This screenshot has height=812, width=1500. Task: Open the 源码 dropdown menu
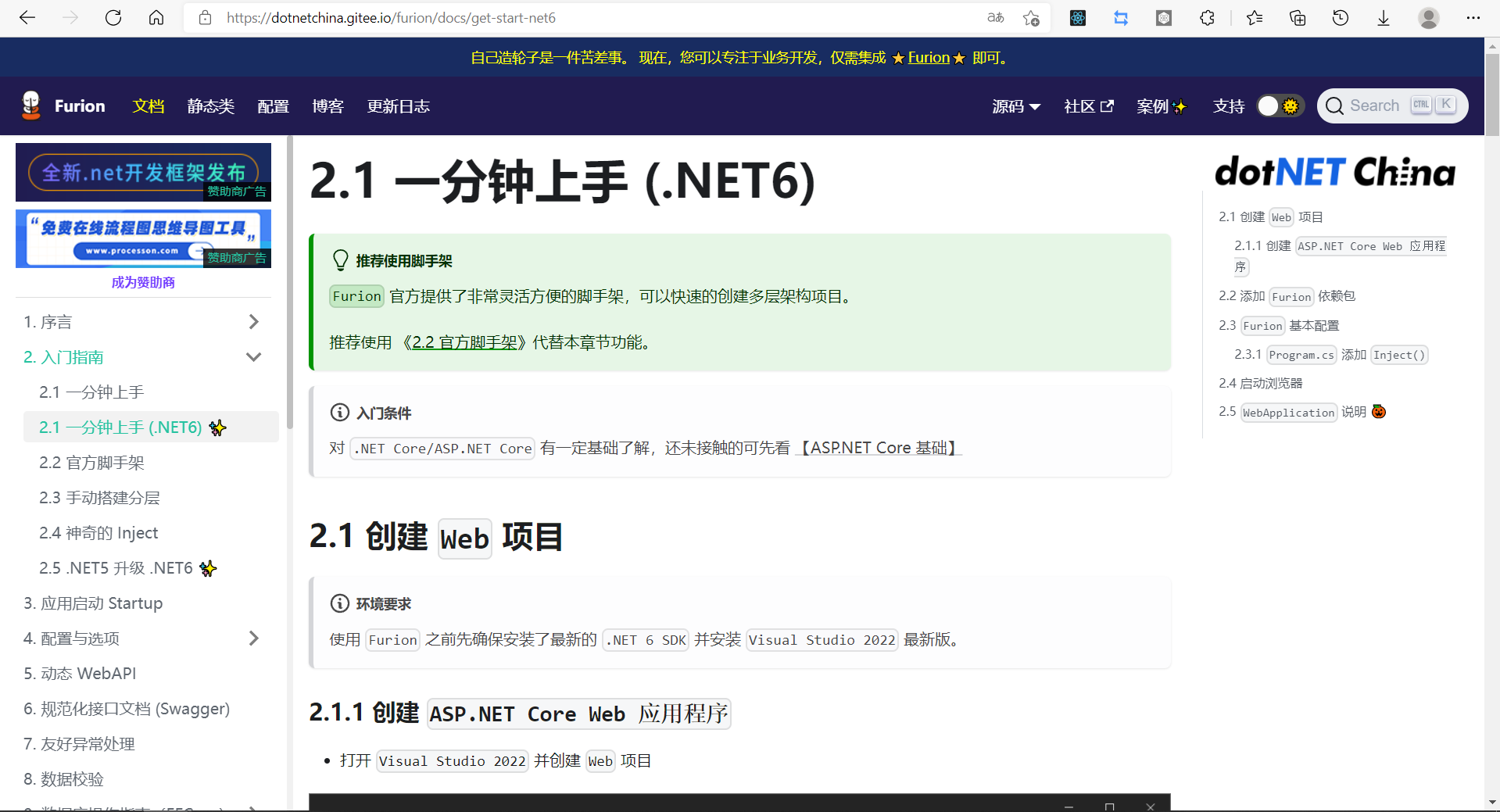[1015, 106]
